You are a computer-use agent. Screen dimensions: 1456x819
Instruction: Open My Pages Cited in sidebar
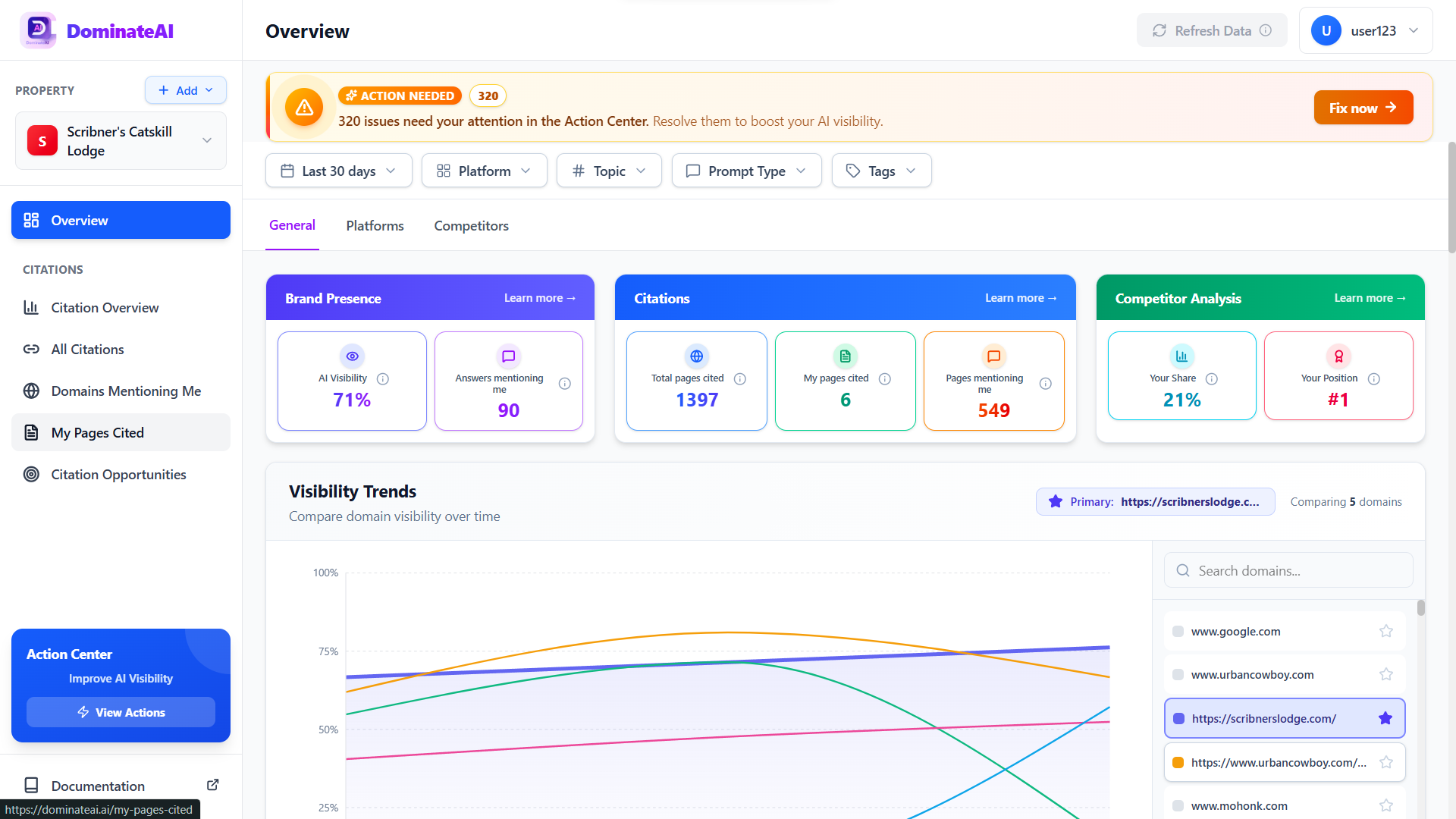point(121,432)
